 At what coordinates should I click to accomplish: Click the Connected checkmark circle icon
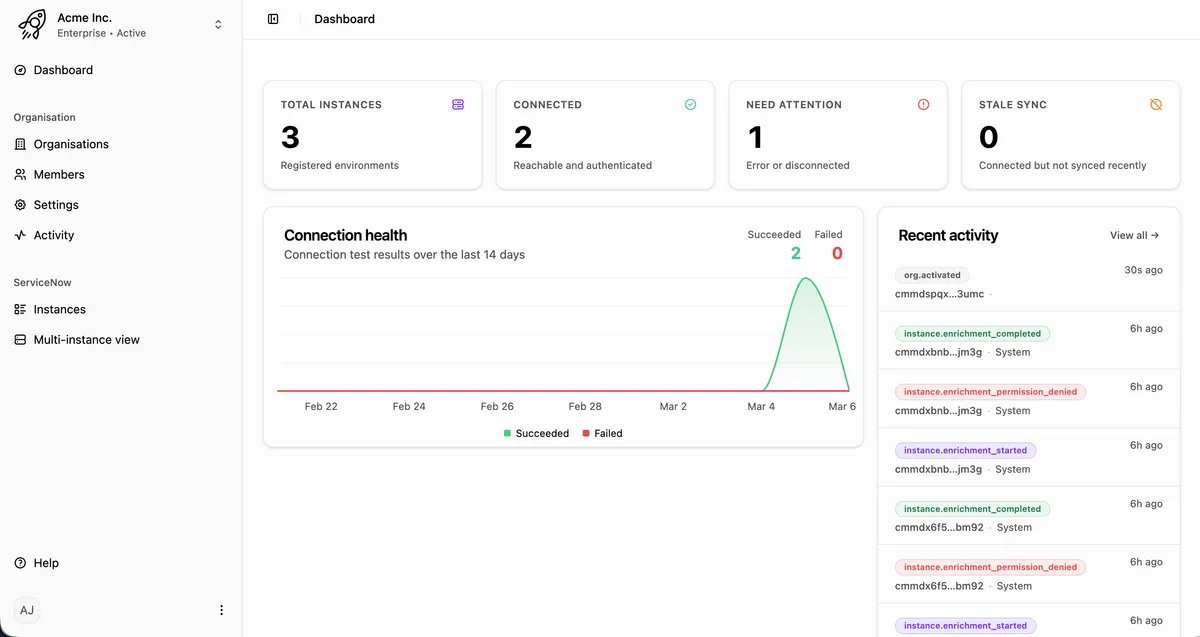coord(690,104)
